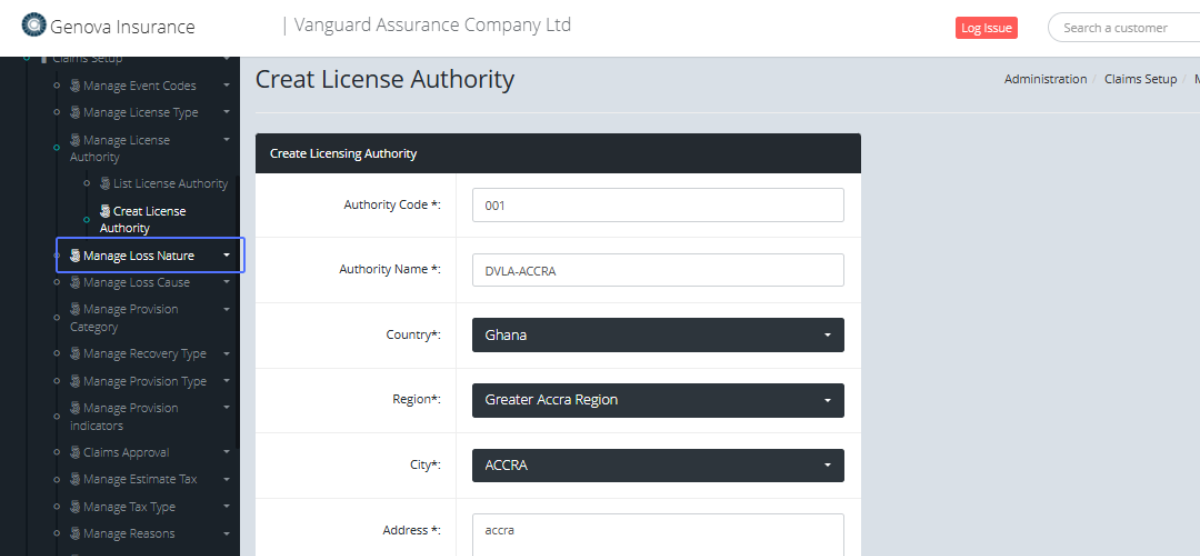Expand the Manage Recovery Type arrow
Screen dimensions: 1200x556
[x=227, y=354]
